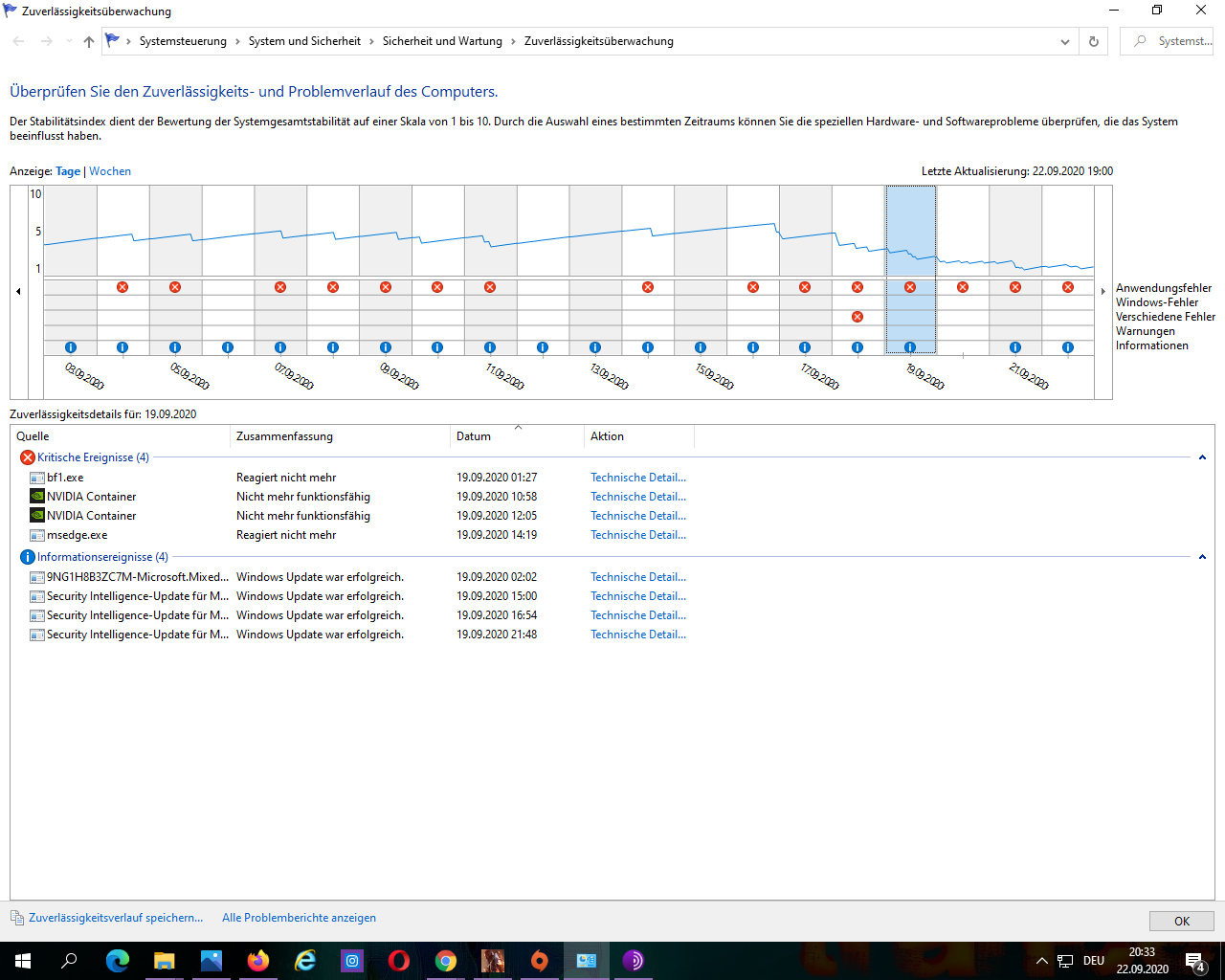Click the Systemsteuerung search field
Image resolution: width=1225 pixels, height=980 pixels.
(1167, 41)
